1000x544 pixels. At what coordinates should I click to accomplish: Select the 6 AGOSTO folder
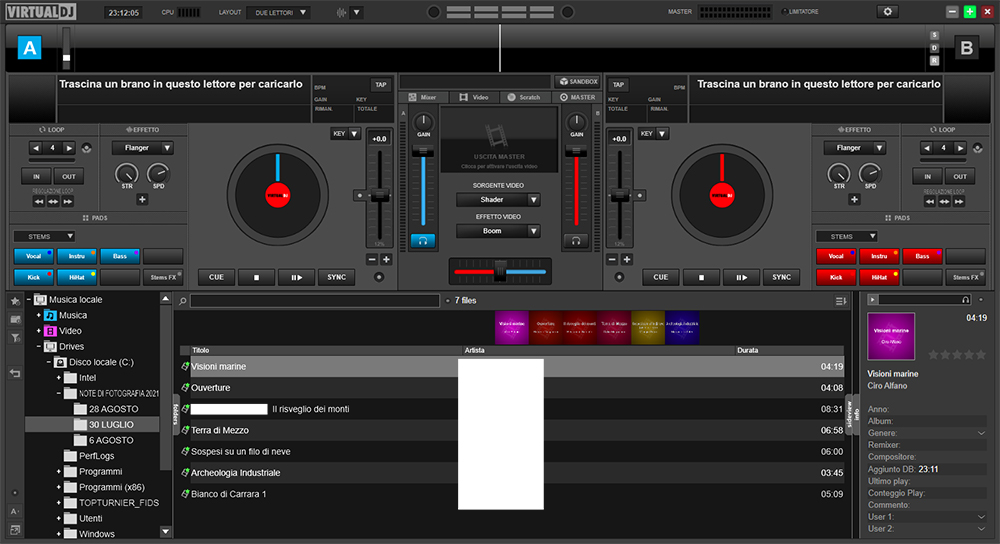pyautogui.click(x=111, y=440)
